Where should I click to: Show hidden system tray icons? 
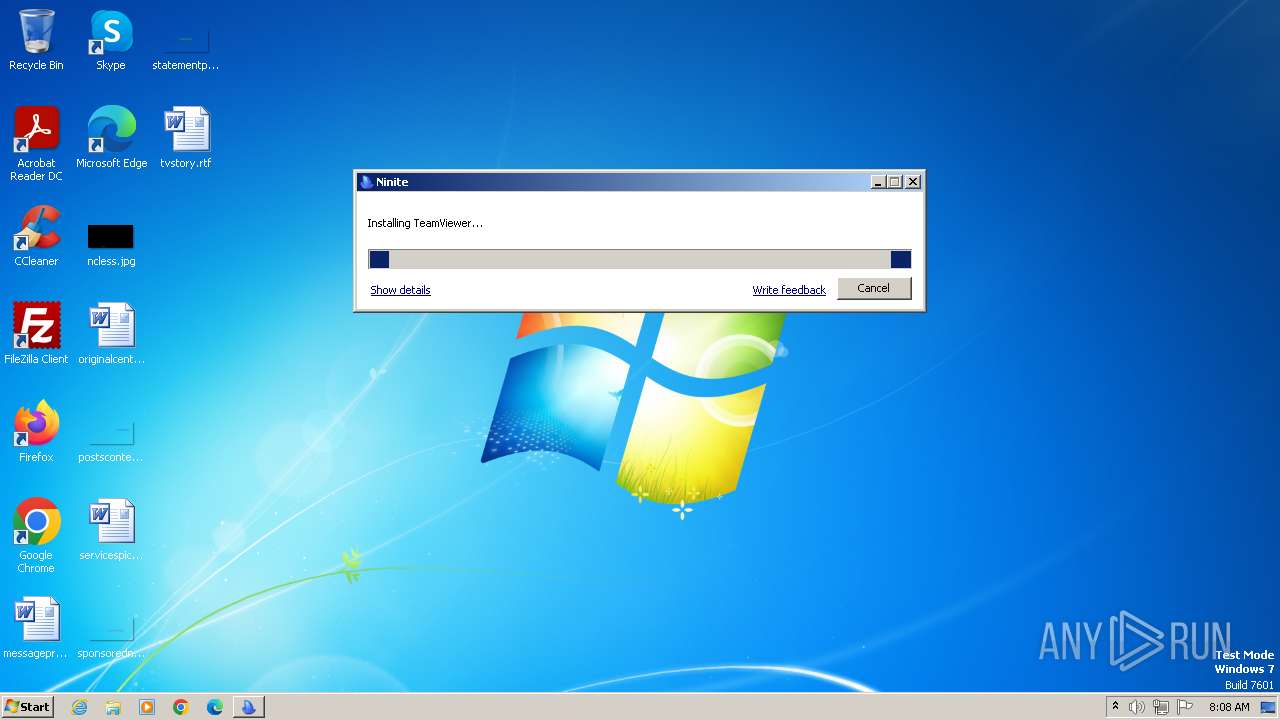point(1115,706)
